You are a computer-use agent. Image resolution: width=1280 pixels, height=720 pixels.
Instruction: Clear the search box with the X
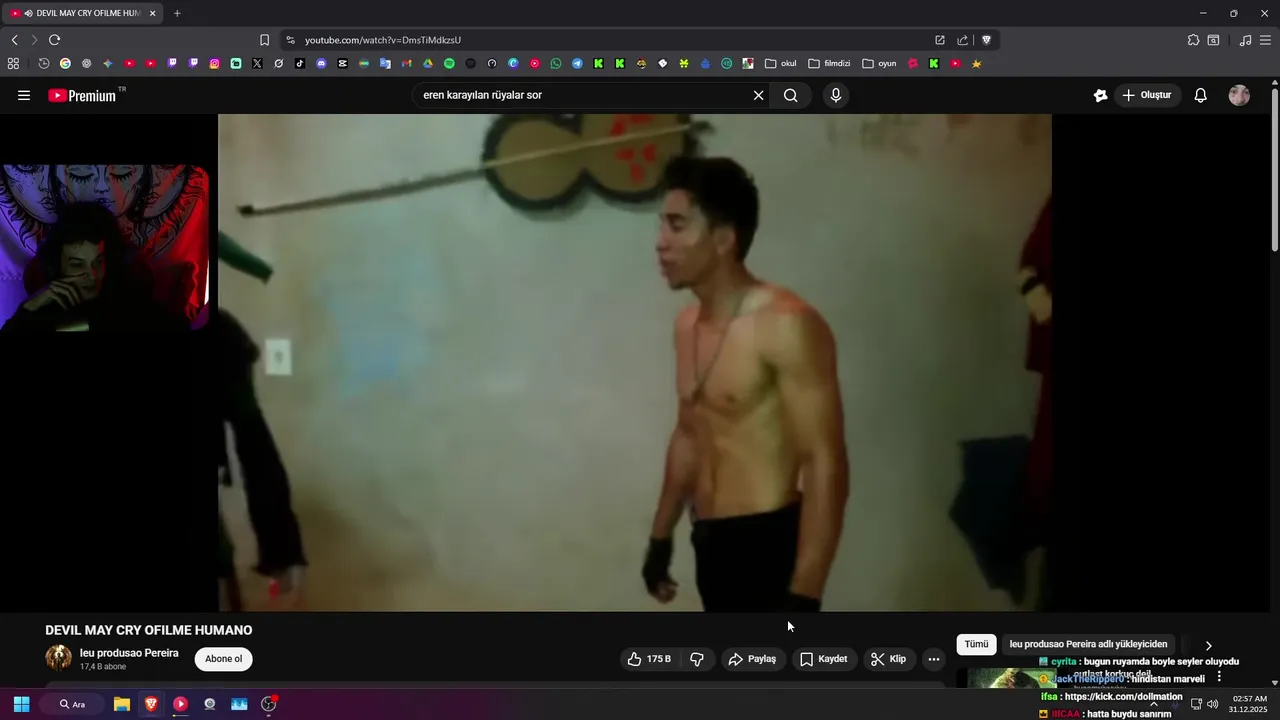pos(758,95)
